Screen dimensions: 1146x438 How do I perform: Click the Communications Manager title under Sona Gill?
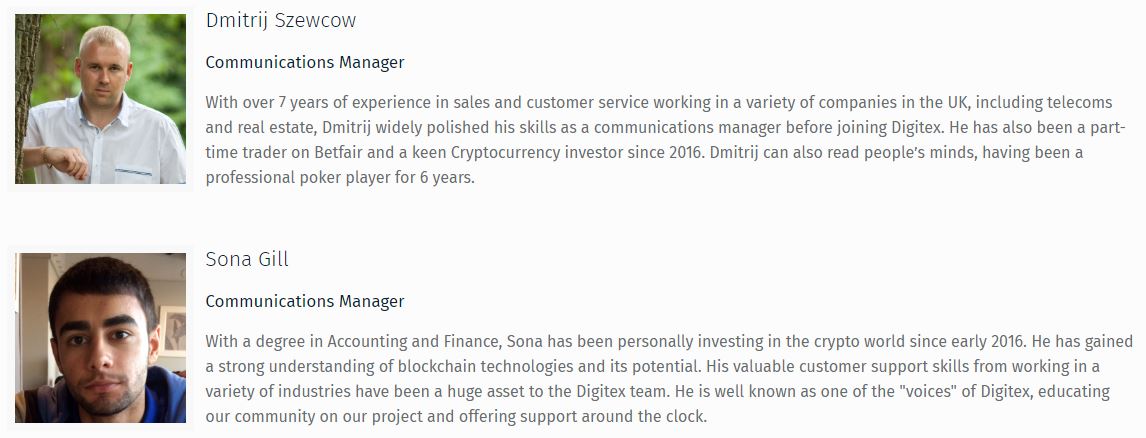coord(305,301)
